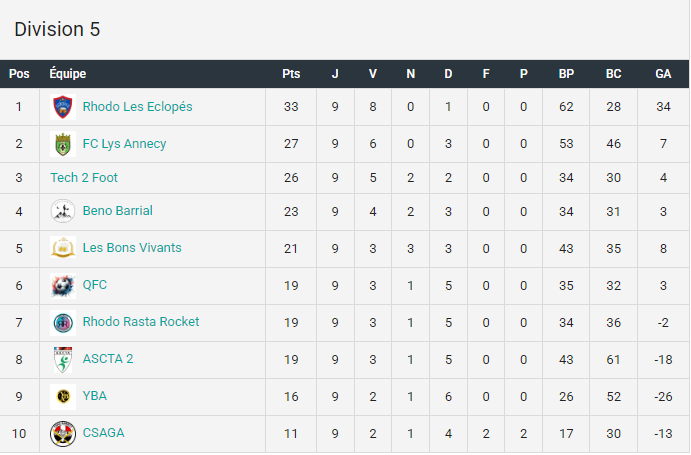Click the ASCTA 2 team crest
This screenshot has width=691, height=455.
[x=63, y=359]
